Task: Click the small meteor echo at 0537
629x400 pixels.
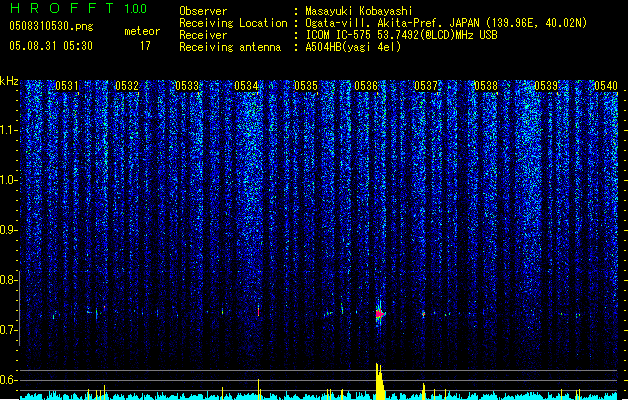Action: [x=423, y=314]
